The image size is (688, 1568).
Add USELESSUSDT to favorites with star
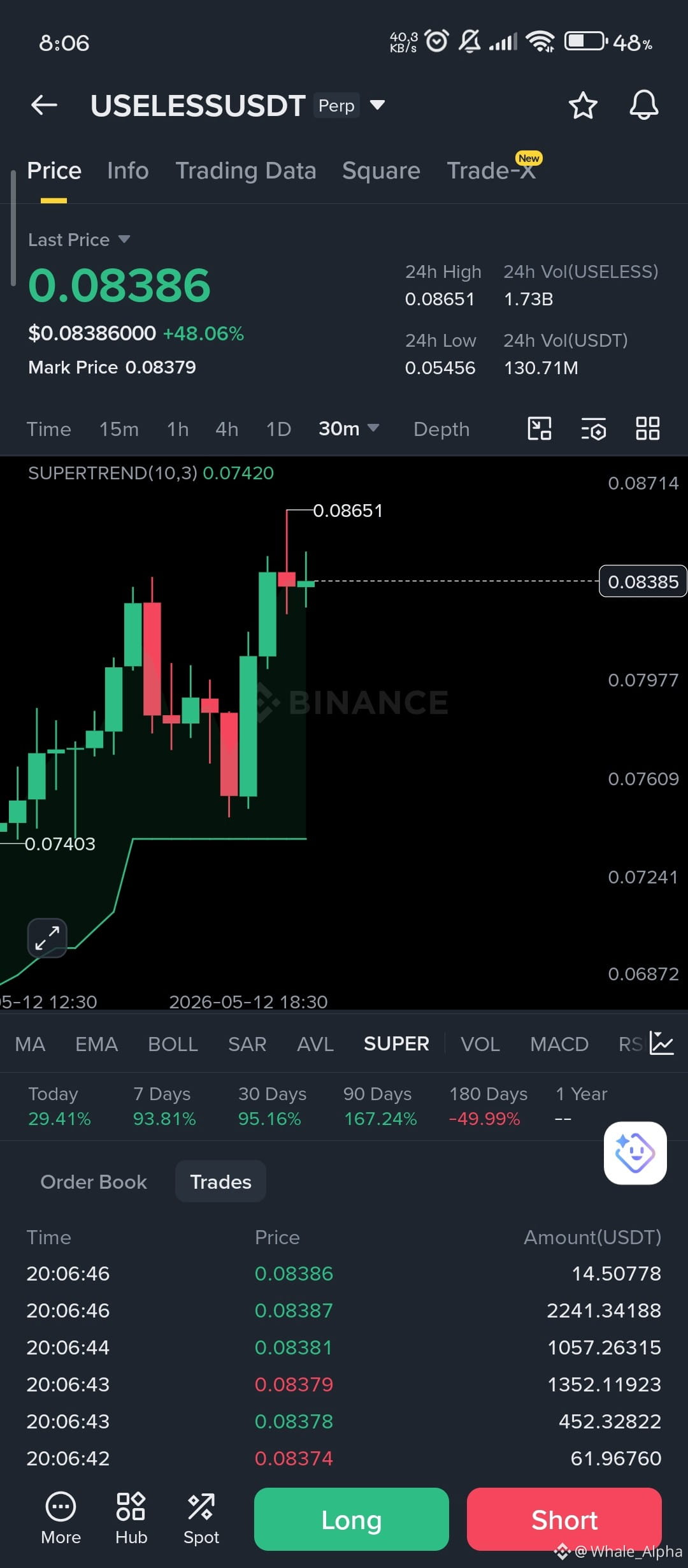[583, 105]
